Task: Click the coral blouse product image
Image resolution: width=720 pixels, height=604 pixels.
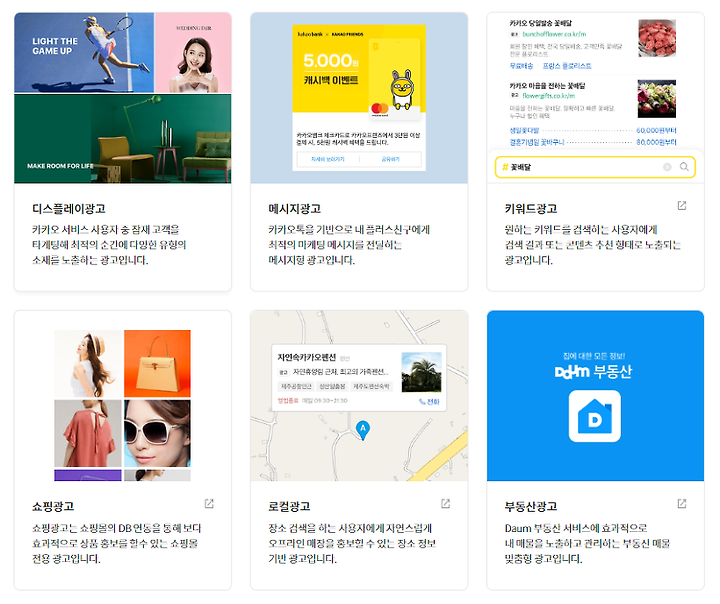Action: [88, 433]
